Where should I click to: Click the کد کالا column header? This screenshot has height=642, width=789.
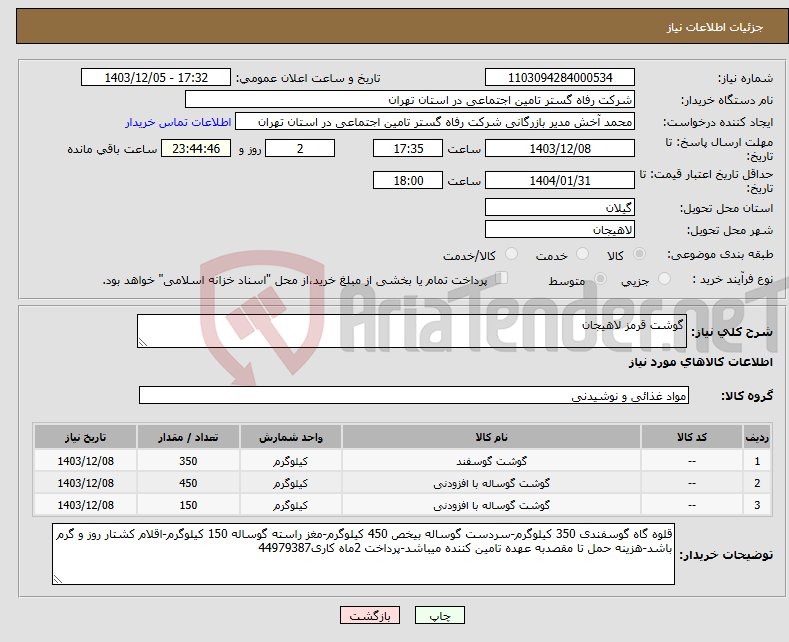692,437
